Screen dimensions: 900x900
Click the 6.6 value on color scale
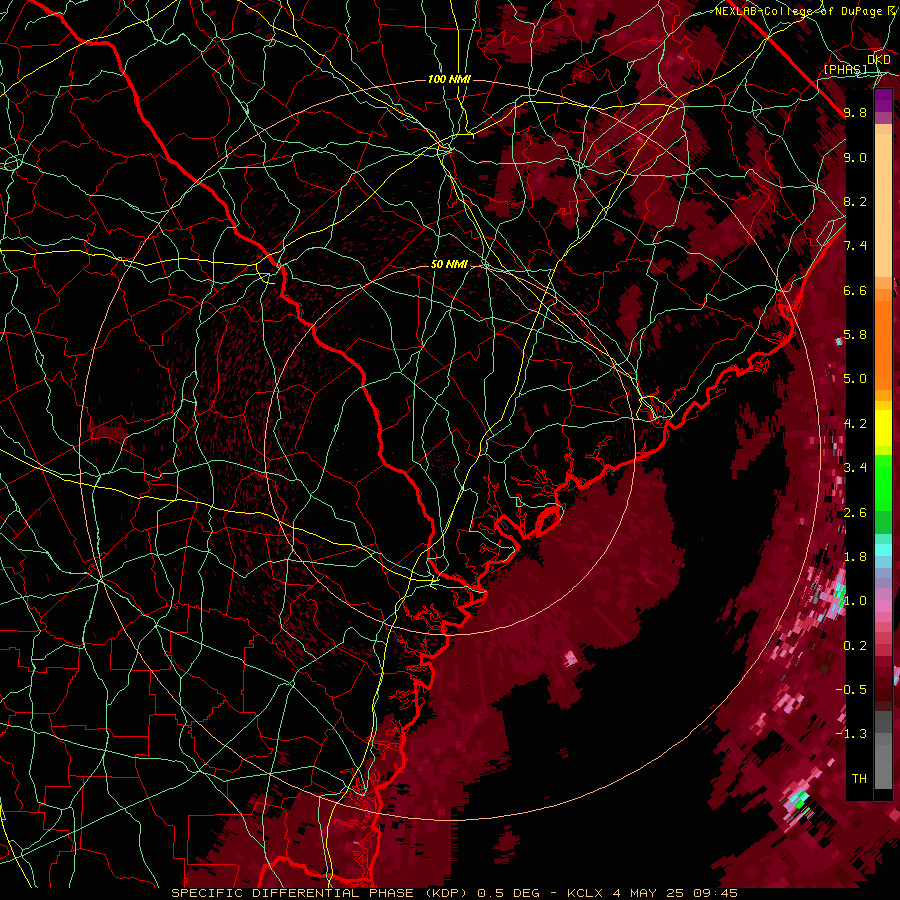click(855, 290)
